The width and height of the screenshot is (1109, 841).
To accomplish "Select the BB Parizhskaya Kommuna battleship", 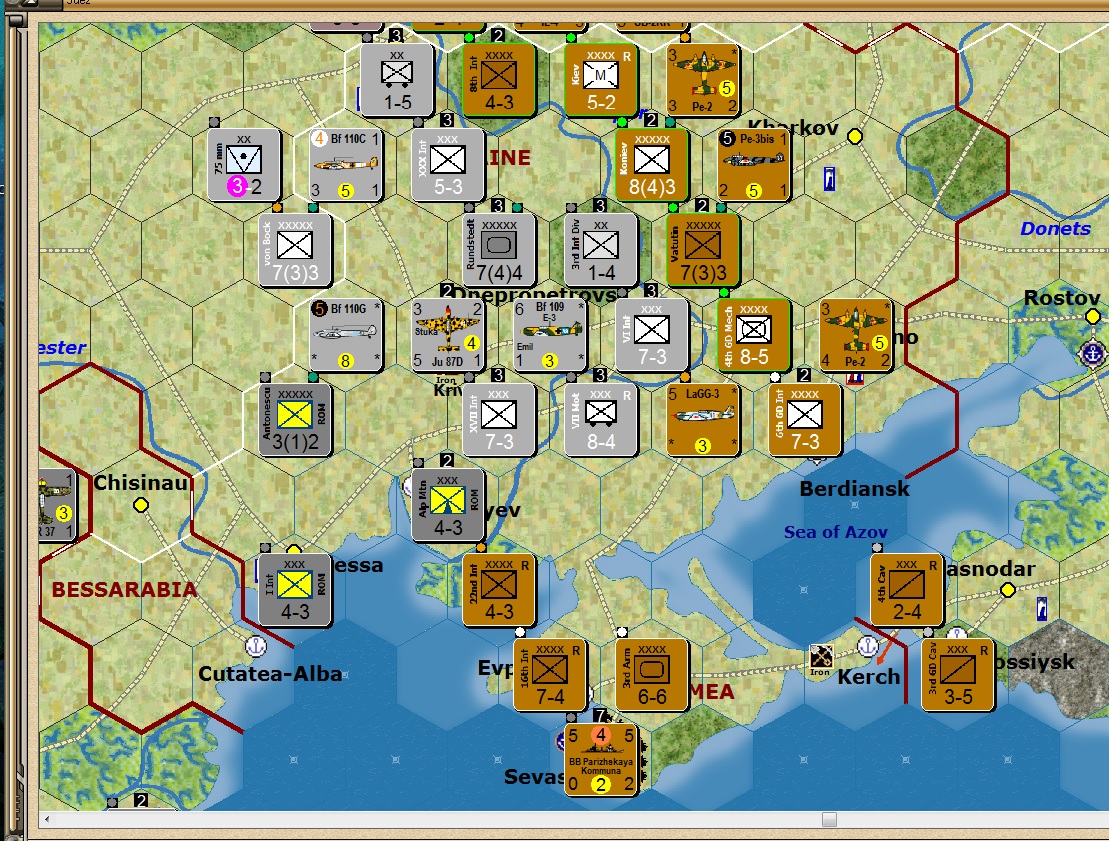I will click(600, 760).
